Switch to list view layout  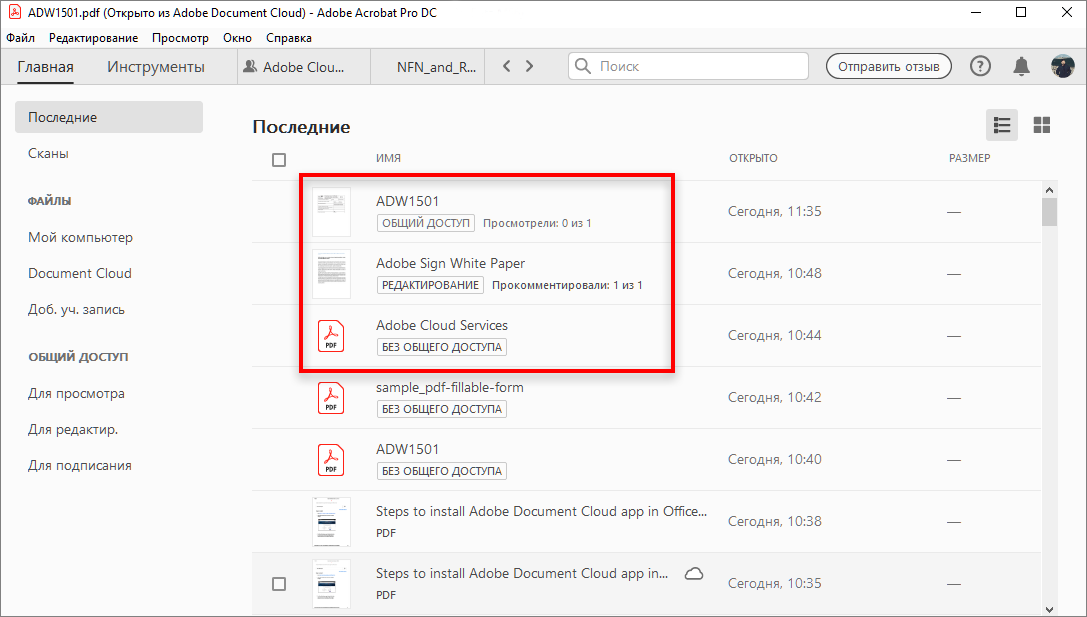point(1002,125)
